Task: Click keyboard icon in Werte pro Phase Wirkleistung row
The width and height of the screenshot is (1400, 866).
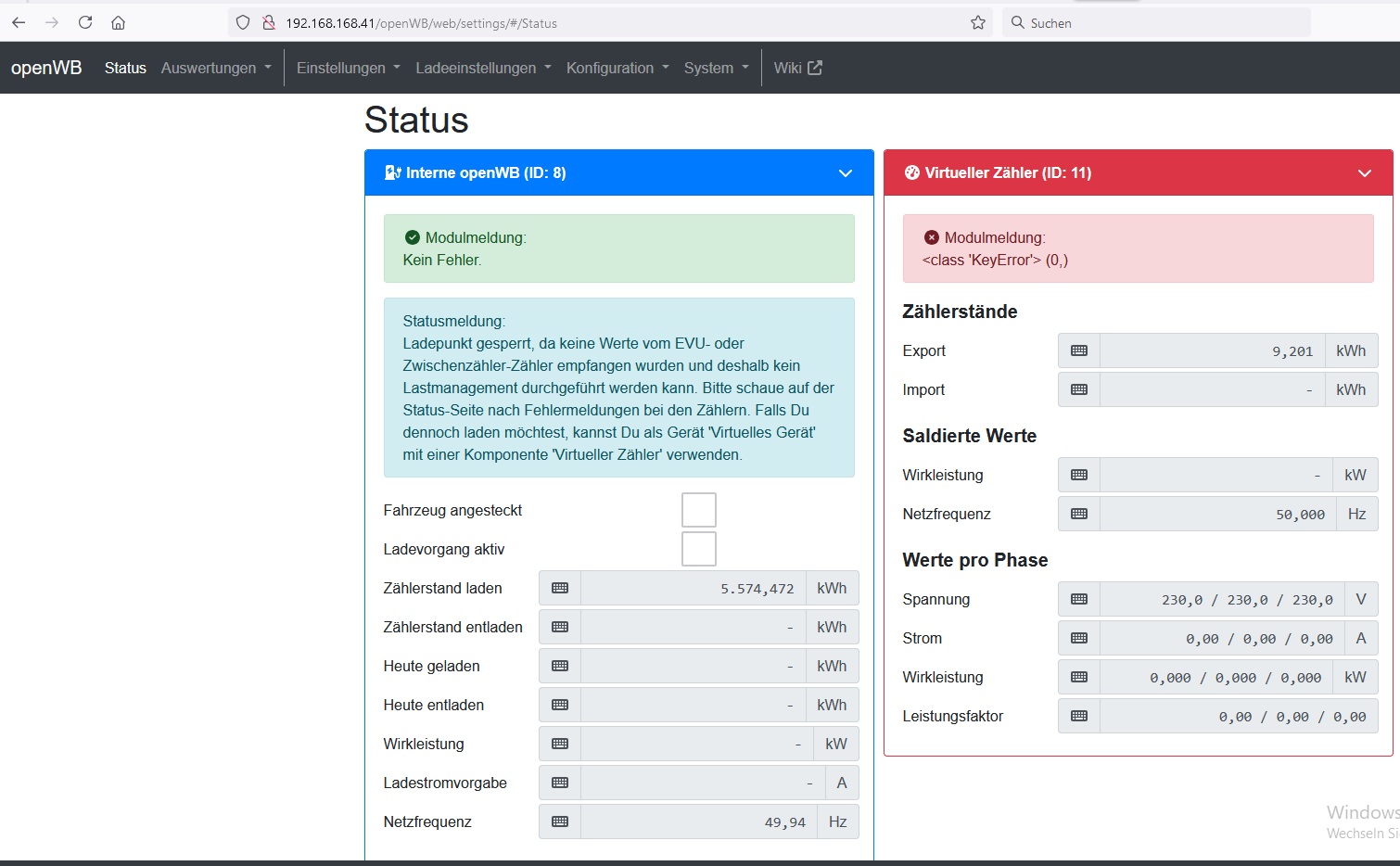Action: click(x=1079, y=677)
